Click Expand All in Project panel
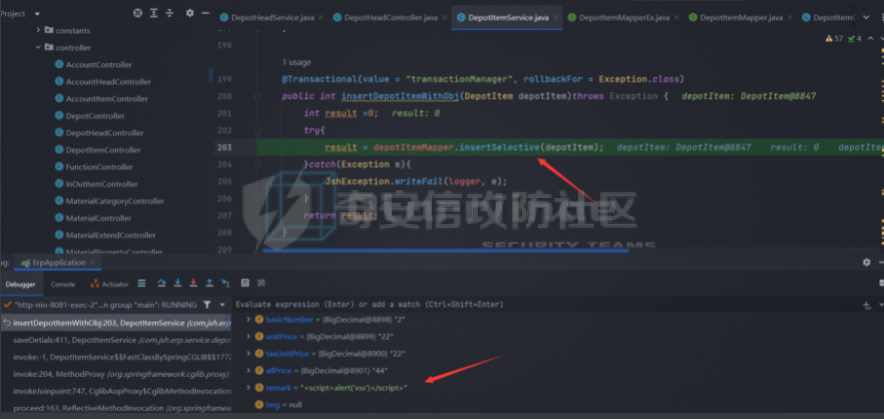This screenshot has width=884, height=419. 154,13
